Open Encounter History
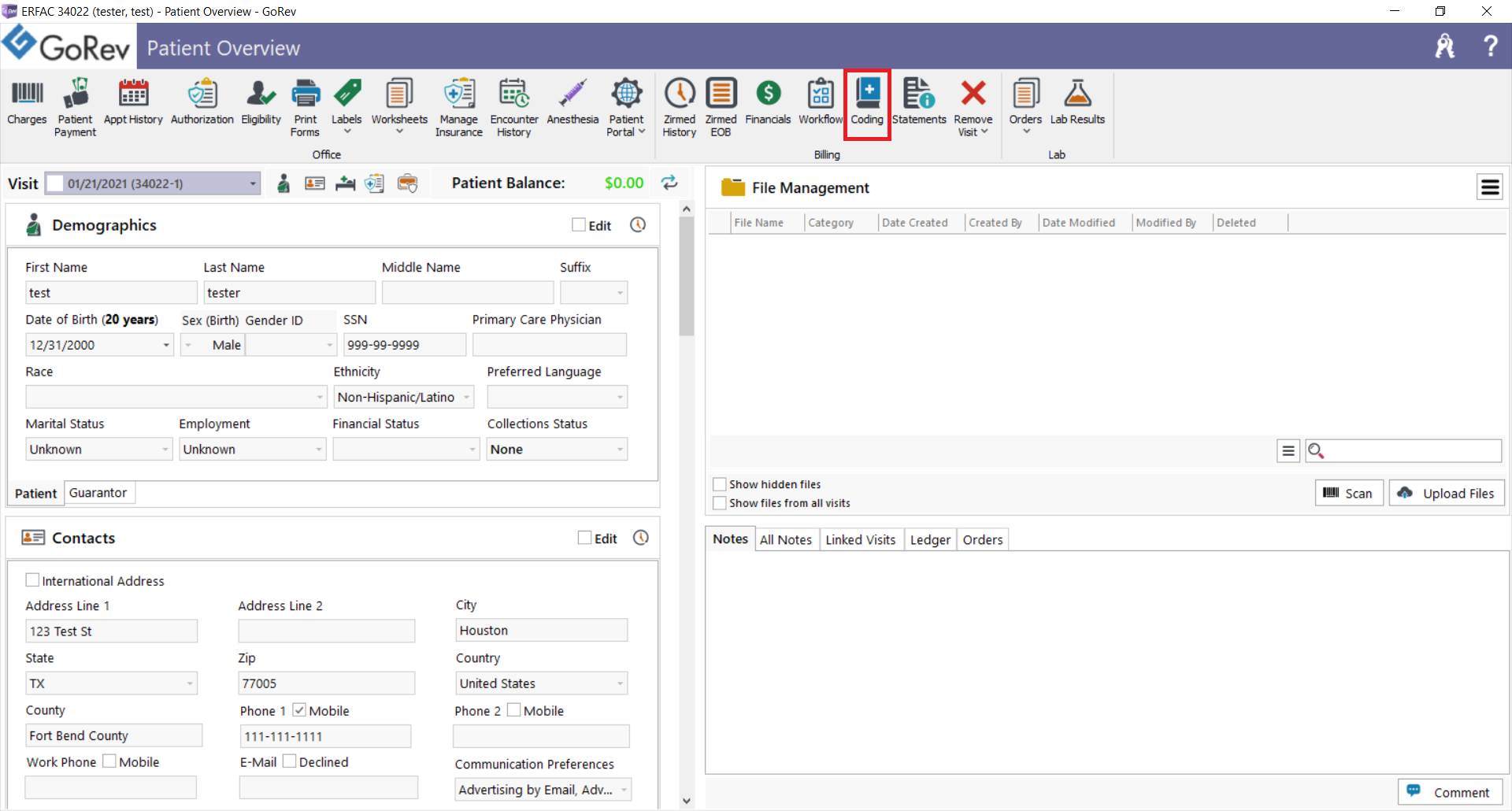 [514, 108]
